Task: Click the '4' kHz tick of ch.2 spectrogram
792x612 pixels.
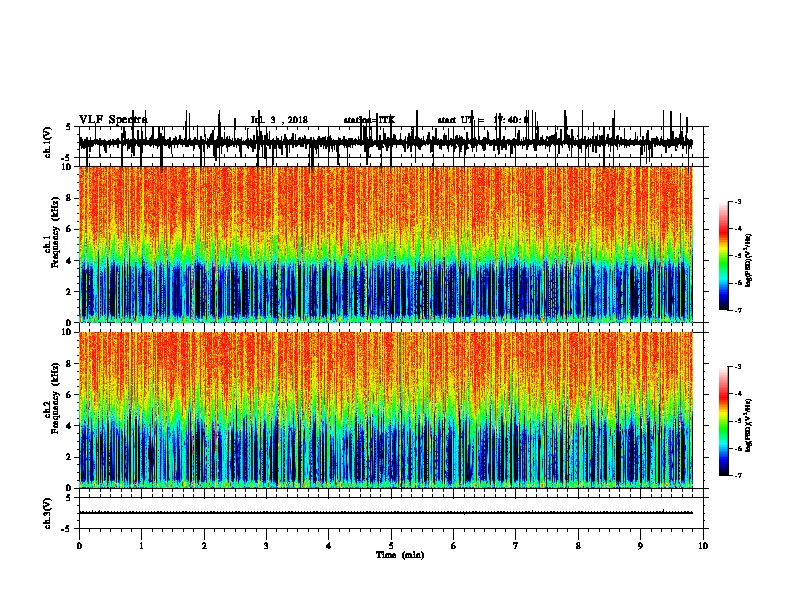Action: pyautogui.click(x=70, y=426)
